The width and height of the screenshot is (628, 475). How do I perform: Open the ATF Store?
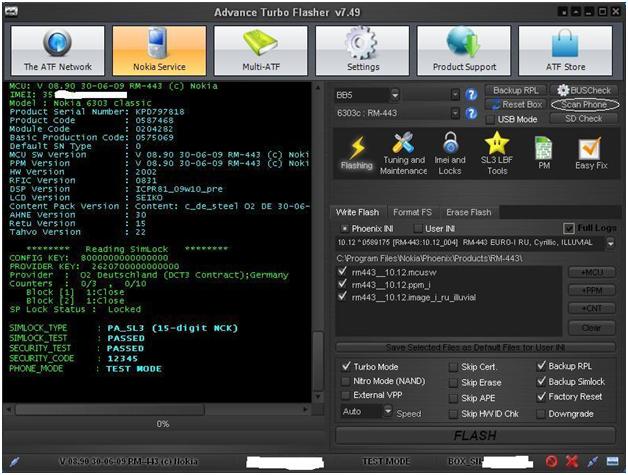tap(565, 50)
